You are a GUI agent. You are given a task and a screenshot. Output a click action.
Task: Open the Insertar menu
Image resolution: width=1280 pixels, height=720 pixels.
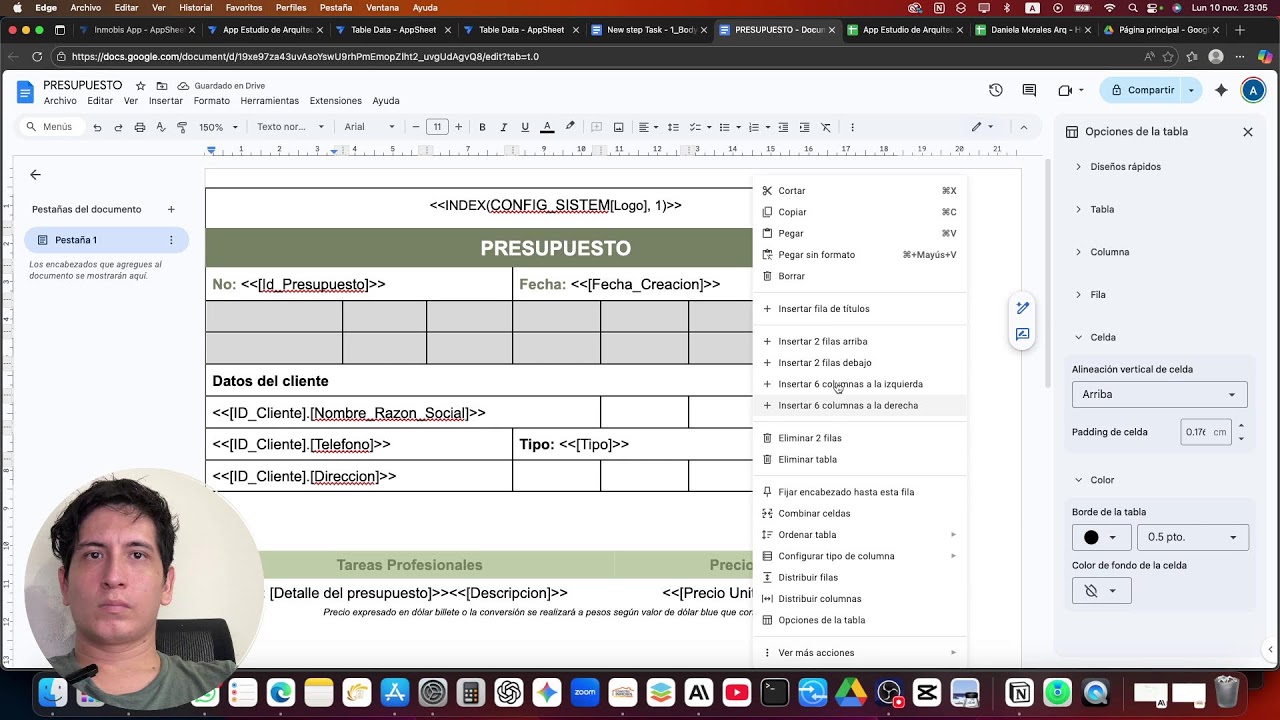pyautogui.click(x=166, y=101)
